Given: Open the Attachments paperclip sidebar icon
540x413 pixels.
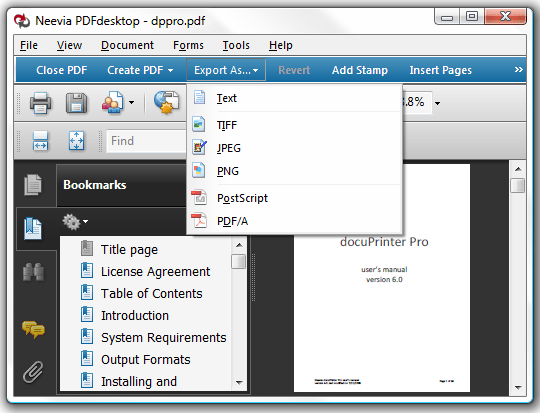Looking at the screenshot, I should [x=33, y=372].
